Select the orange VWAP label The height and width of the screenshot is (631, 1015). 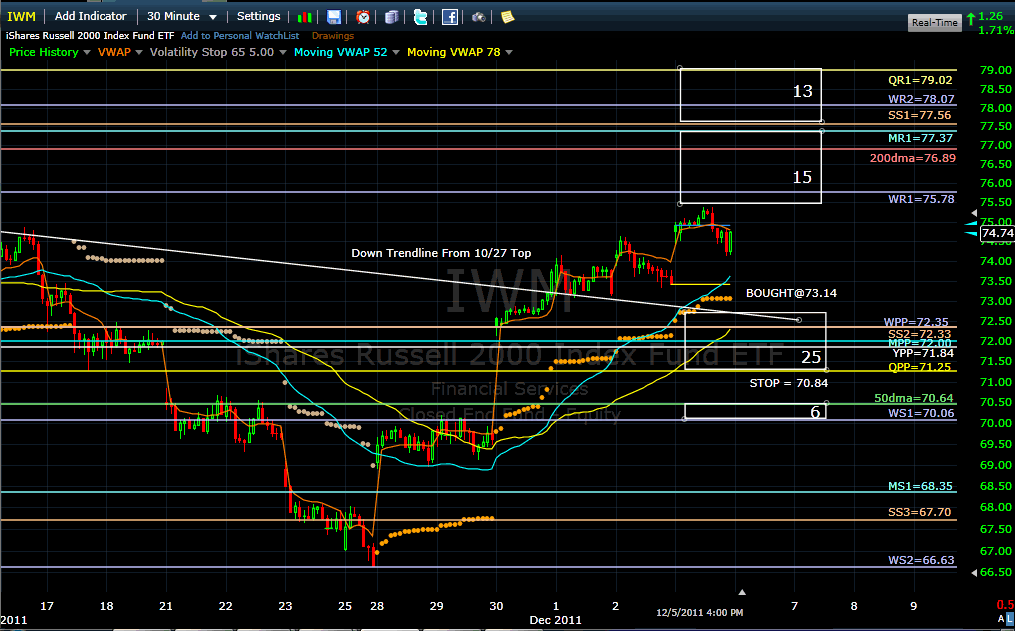[115, 52]
